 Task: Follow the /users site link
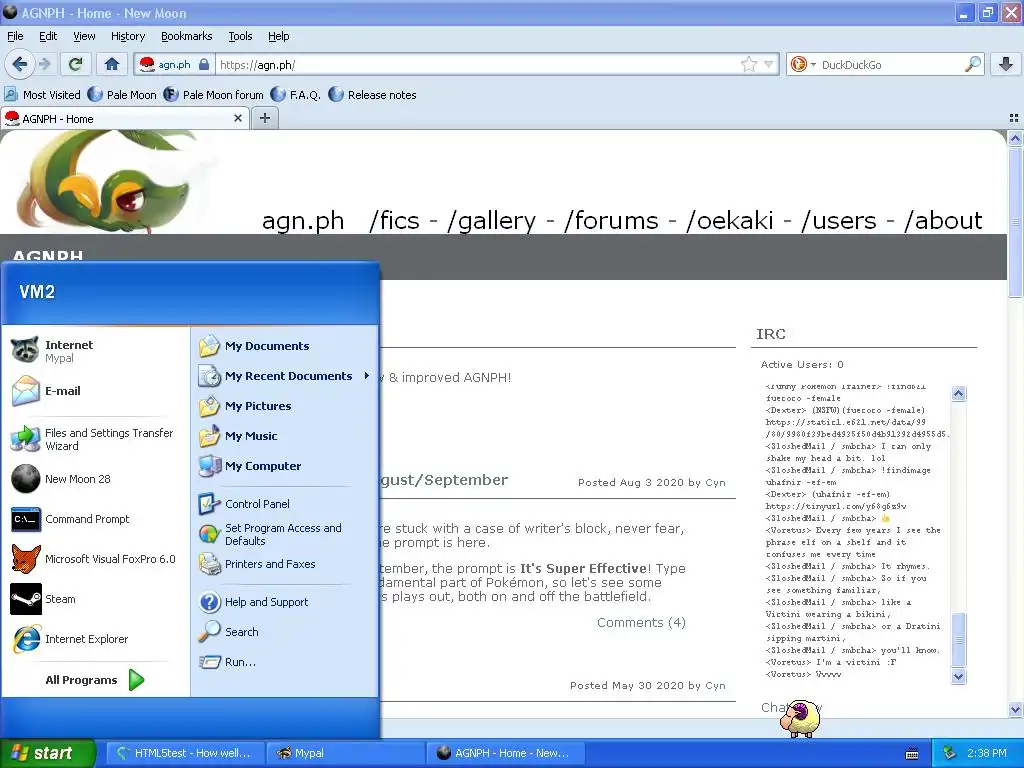[839, 221]
